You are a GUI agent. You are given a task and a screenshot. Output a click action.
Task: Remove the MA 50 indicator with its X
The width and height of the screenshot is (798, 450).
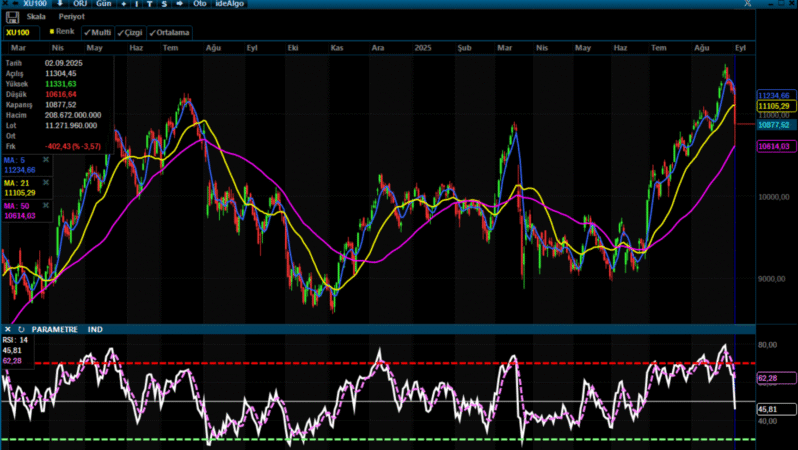46,206
